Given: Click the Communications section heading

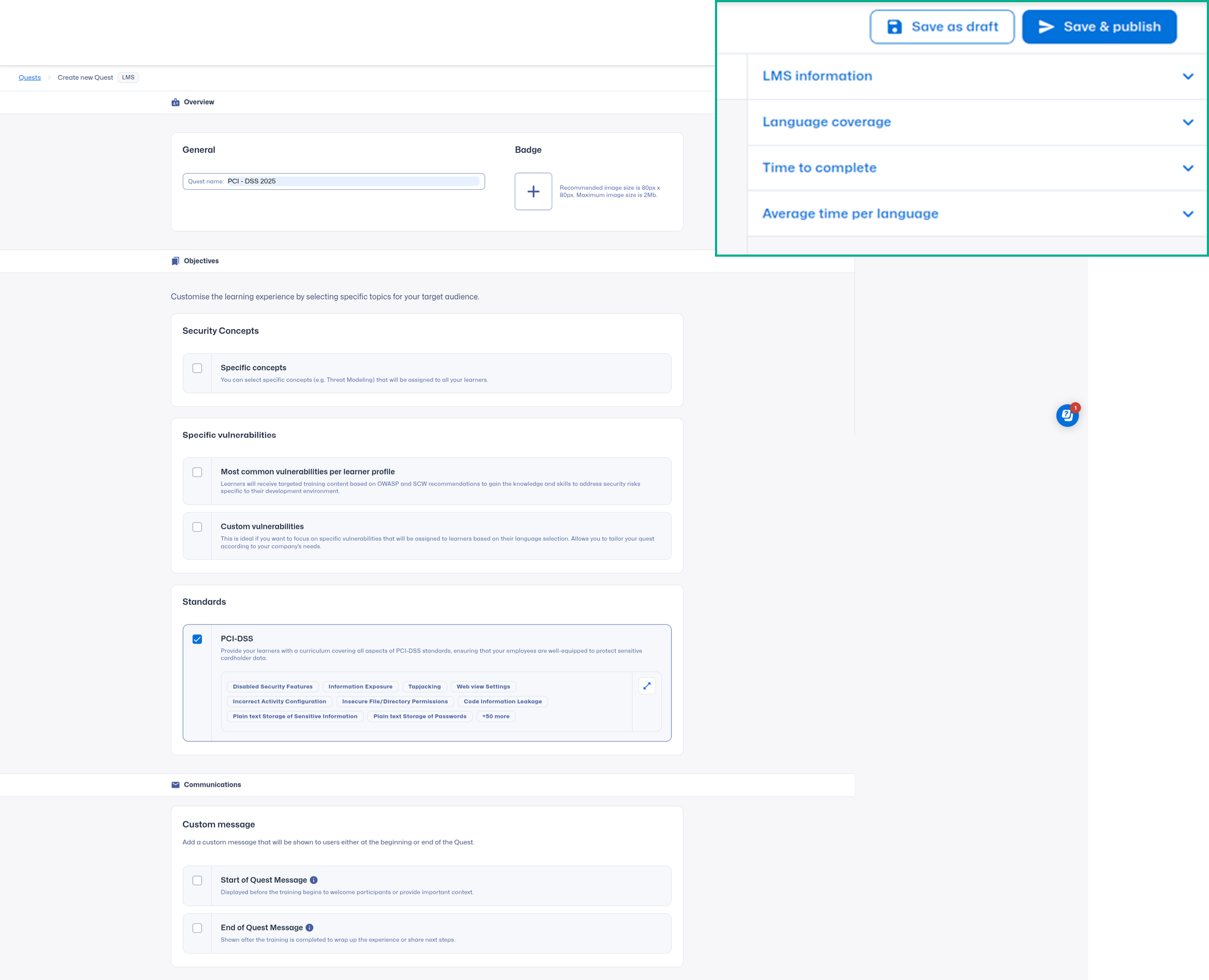Looking at the screenshot, I should point(212,785).
